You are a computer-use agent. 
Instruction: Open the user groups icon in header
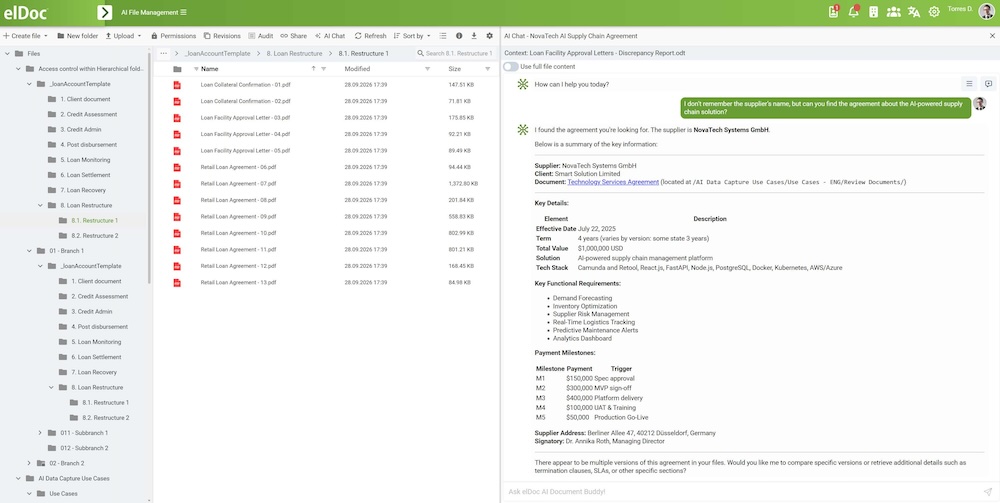(893, 11)
